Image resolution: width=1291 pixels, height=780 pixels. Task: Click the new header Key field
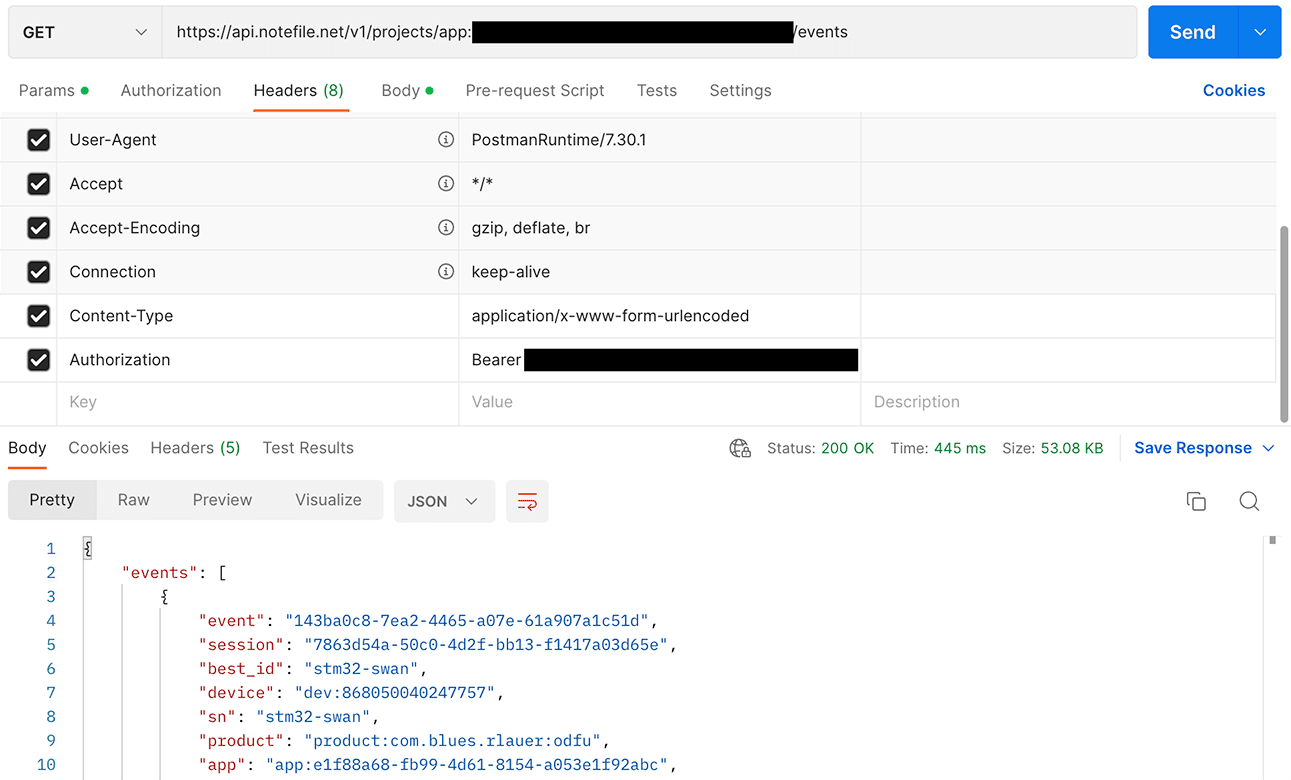[258, 402]
